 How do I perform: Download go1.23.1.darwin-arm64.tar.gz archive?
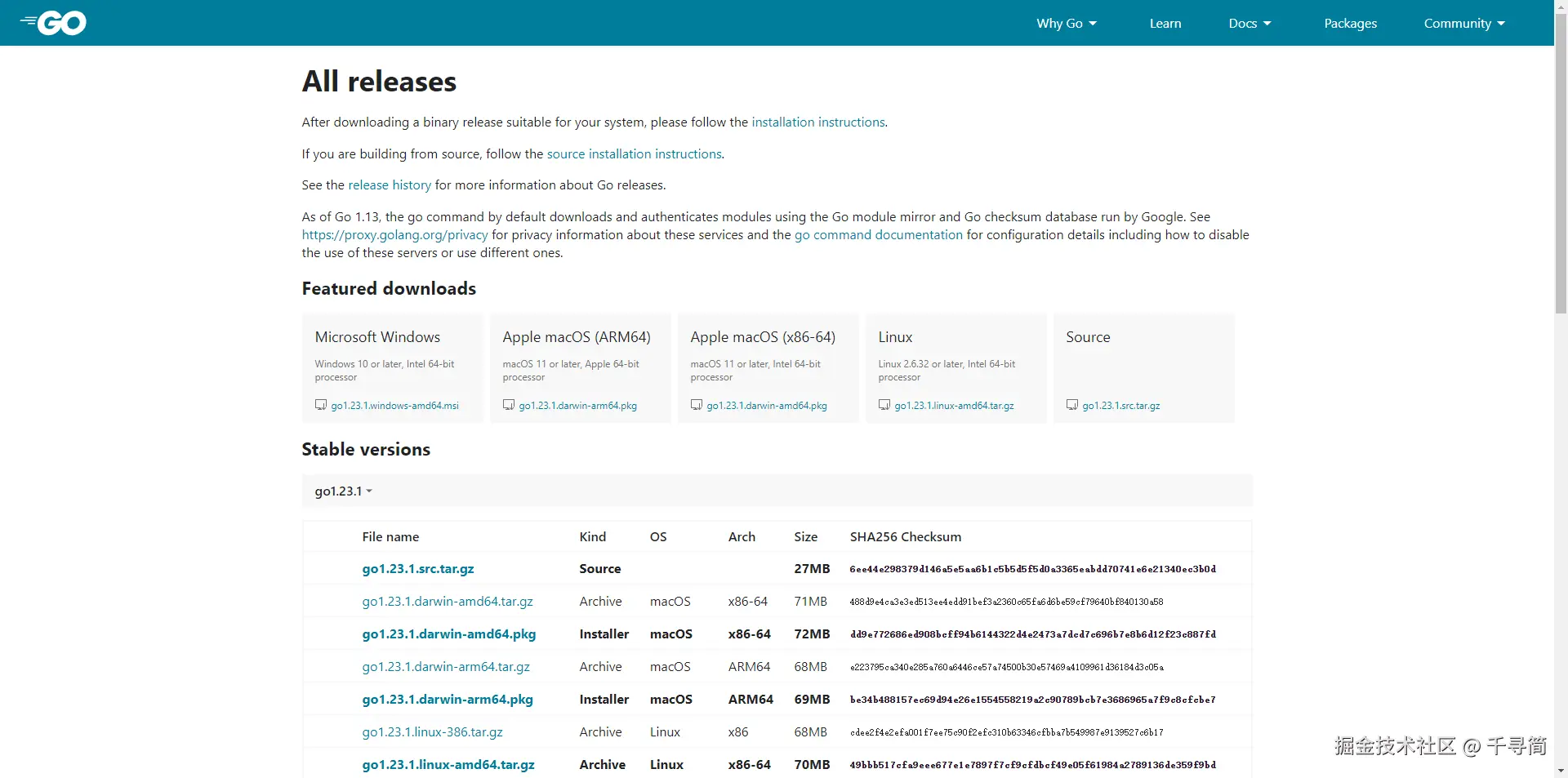[x=446, y=666]
